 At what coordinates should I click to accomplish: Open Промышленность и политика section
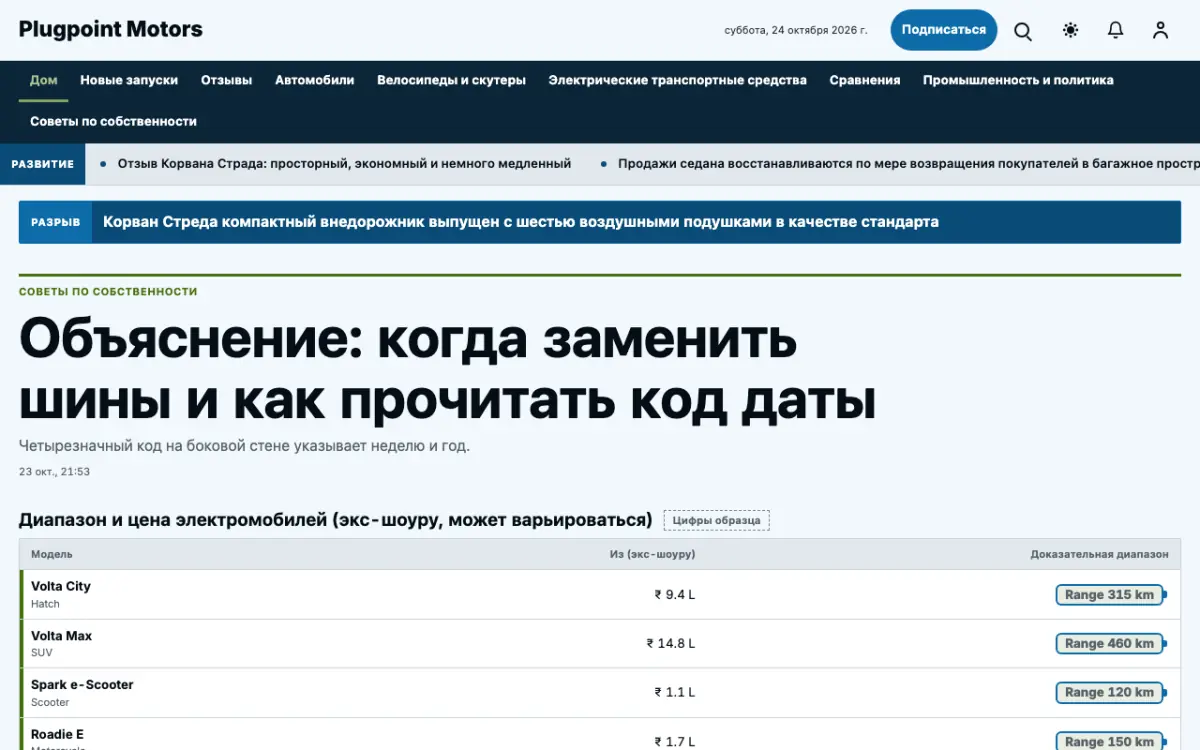coord(1018,80)
